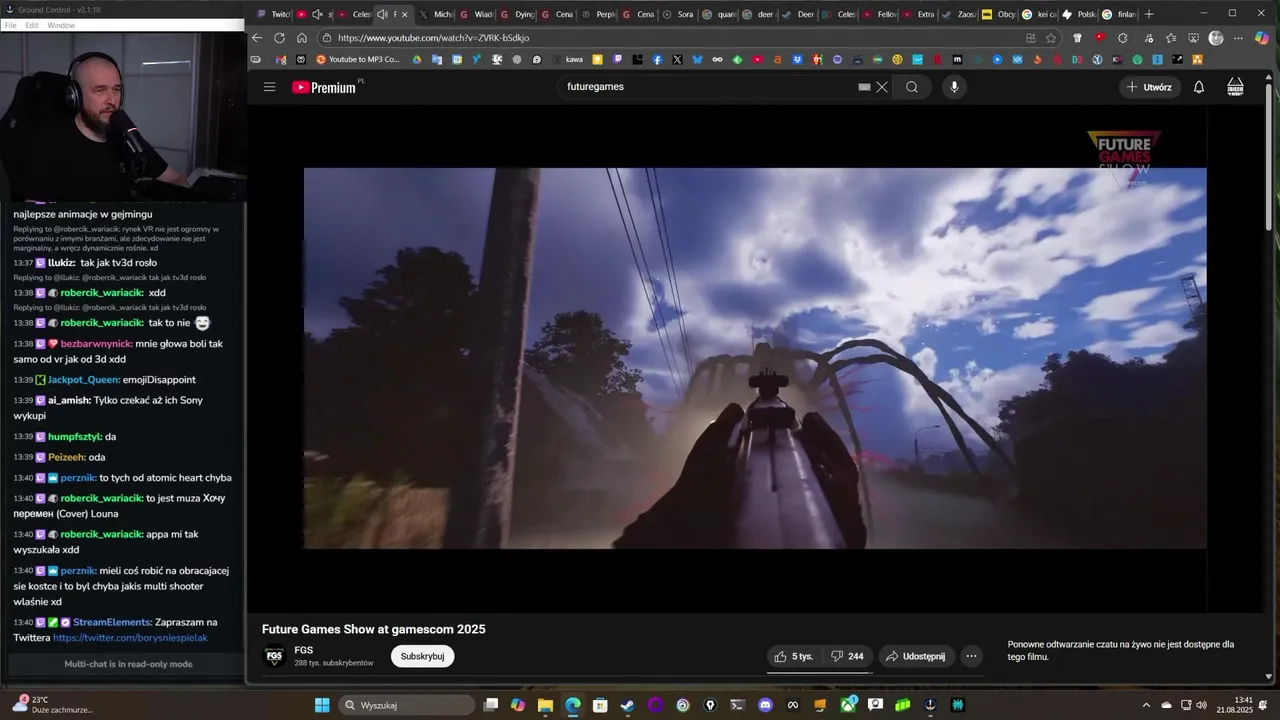The image size is (1280, 720).
Task: Click the Udostępnij share button
Action: (915, 656)
